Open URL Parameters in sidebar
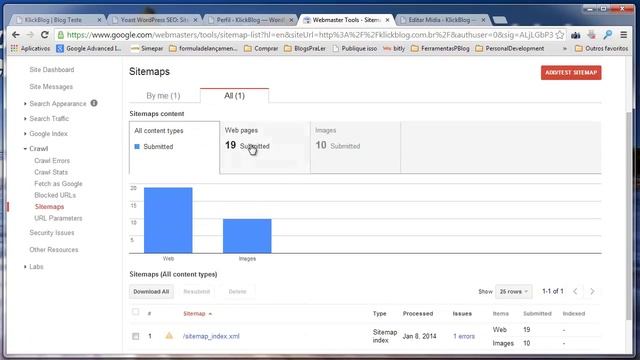This screenshot has height=360, width=640. 58,218
